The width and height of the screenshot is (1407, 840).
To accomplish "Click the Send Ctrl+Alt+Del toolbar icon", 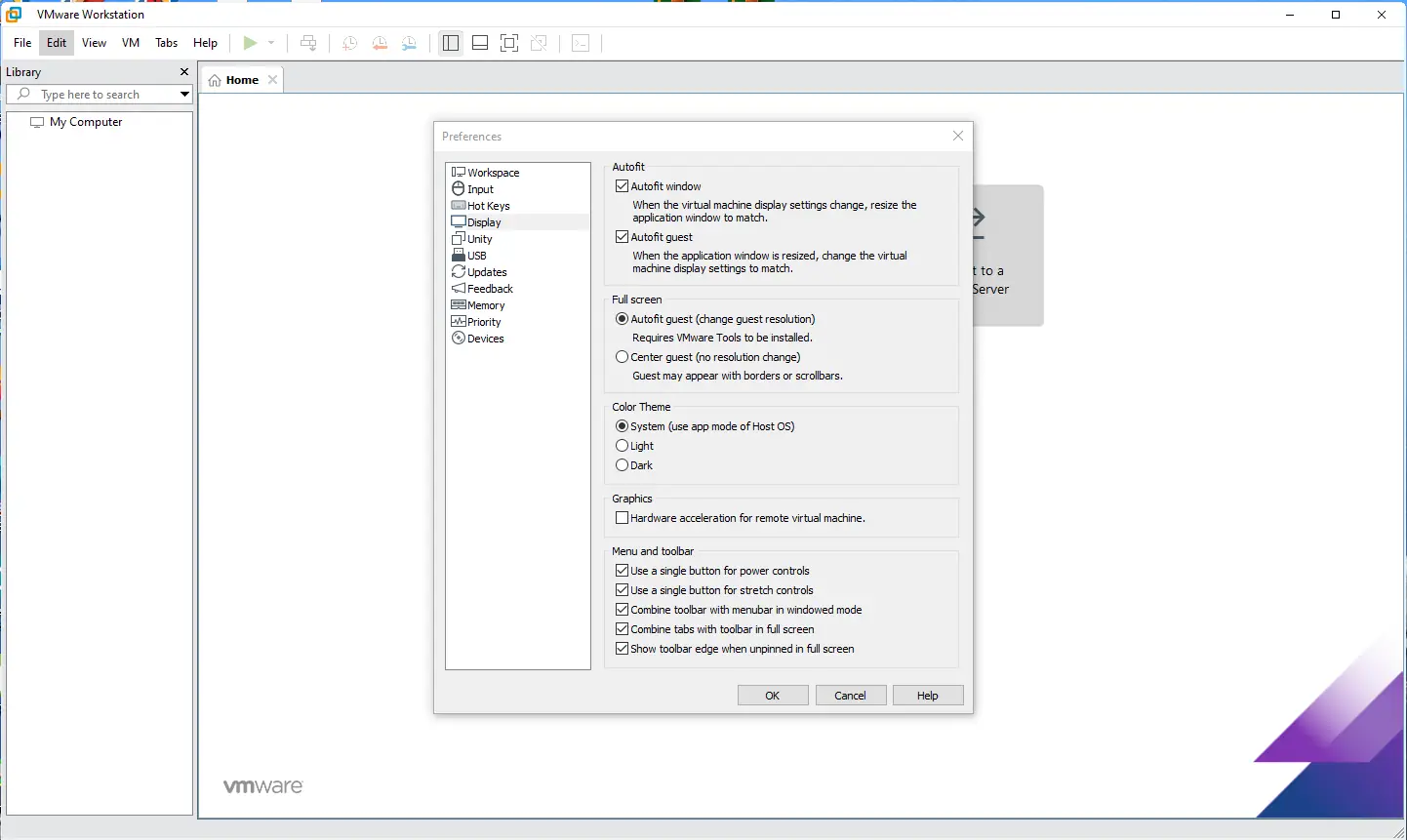I will point(308,43).
